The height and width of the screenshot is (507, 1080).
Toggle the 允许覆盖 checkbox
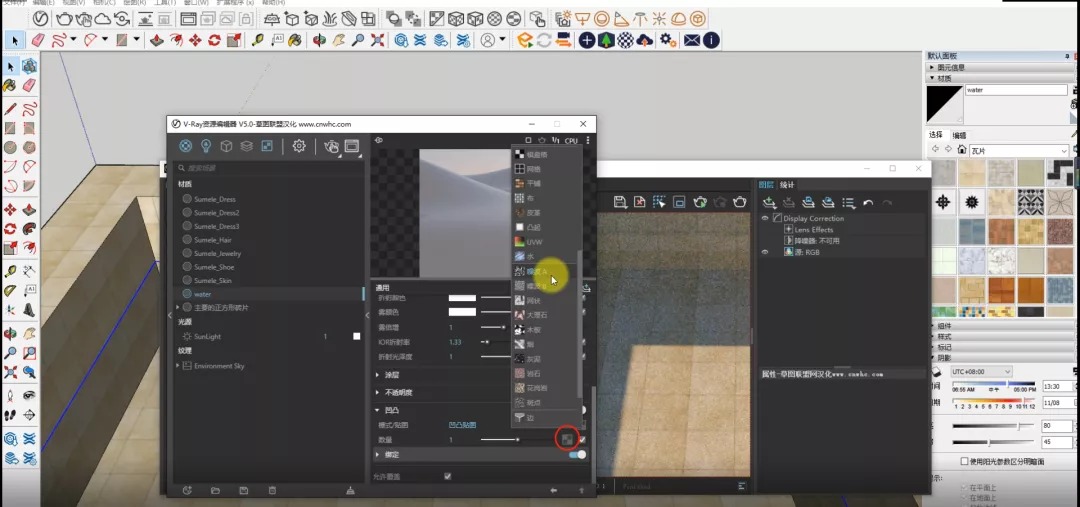448,476
